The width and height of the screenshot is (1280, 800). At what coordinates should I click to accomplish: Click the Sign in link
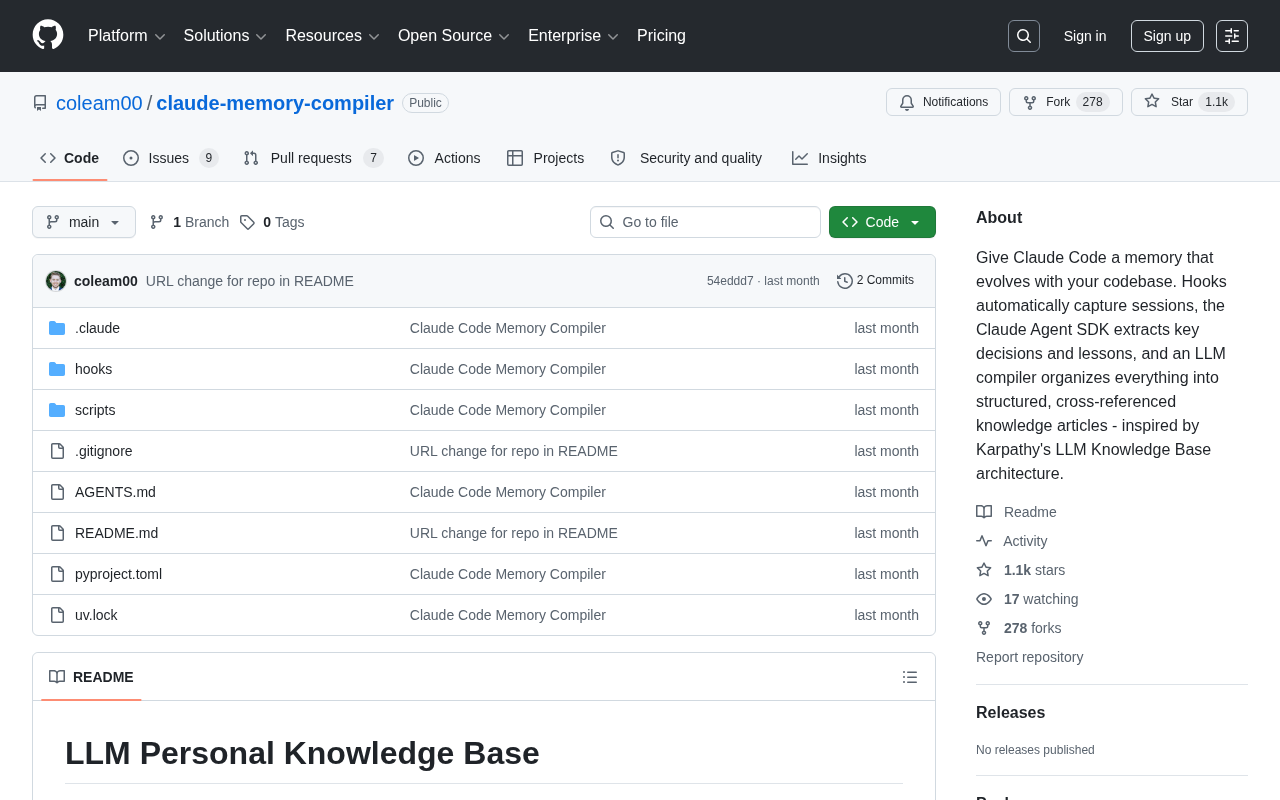point(1085,36)
